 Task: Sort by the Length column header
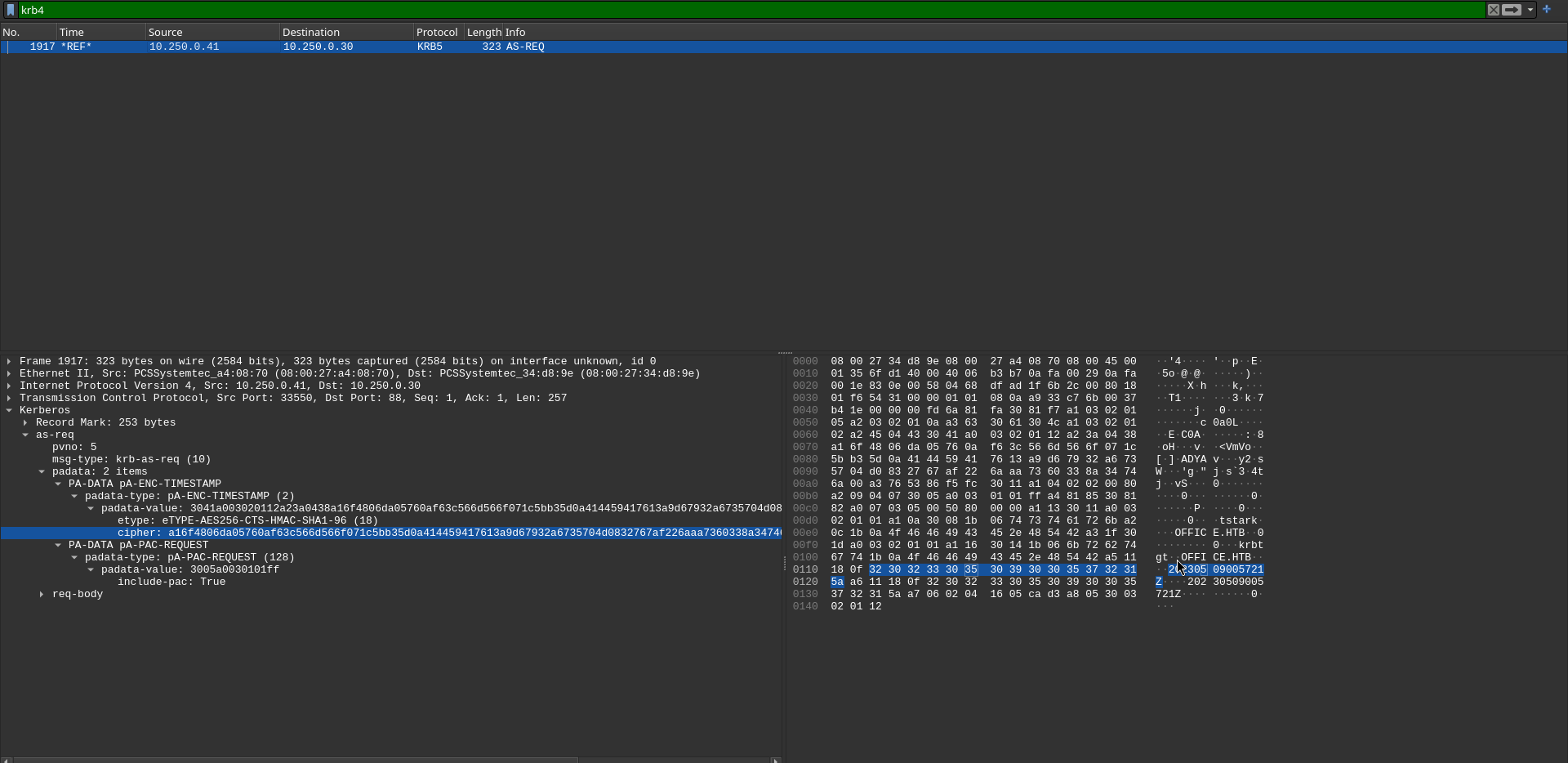[483, 32]
